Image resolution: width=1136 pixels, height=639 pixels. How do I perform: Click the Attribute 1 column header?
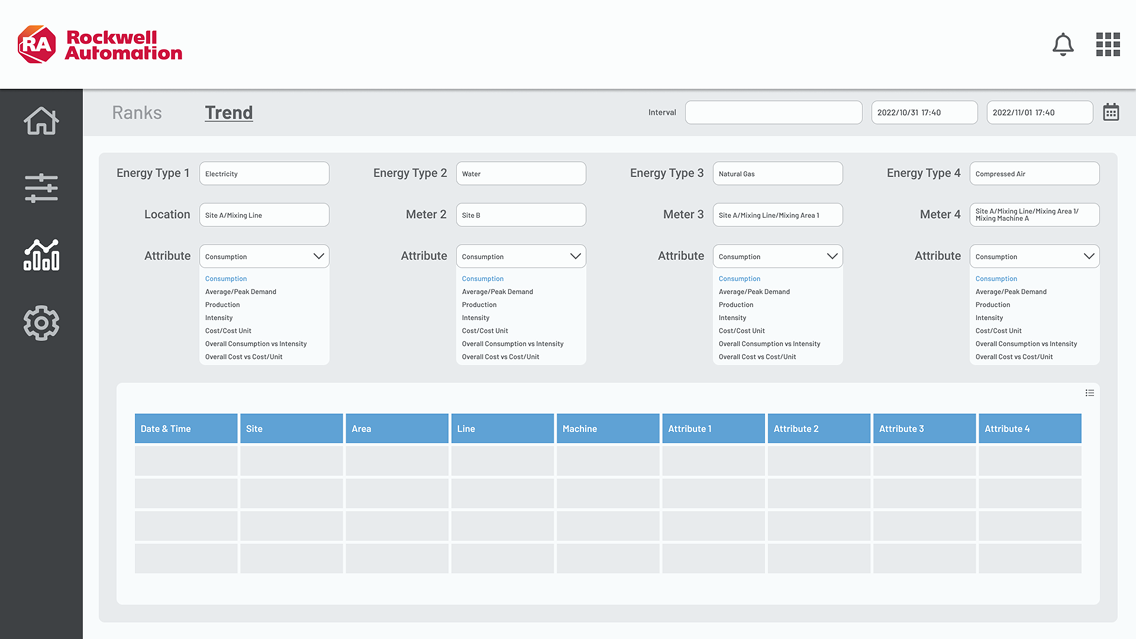pyautogui.click(x=714, y=428)
